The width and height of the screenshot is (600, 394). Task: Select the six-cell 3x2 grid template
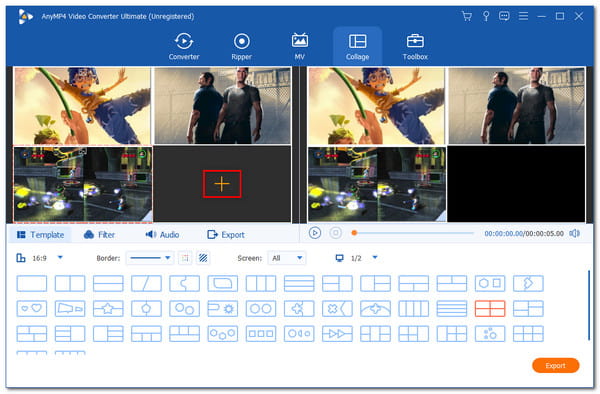pos(528,334)
